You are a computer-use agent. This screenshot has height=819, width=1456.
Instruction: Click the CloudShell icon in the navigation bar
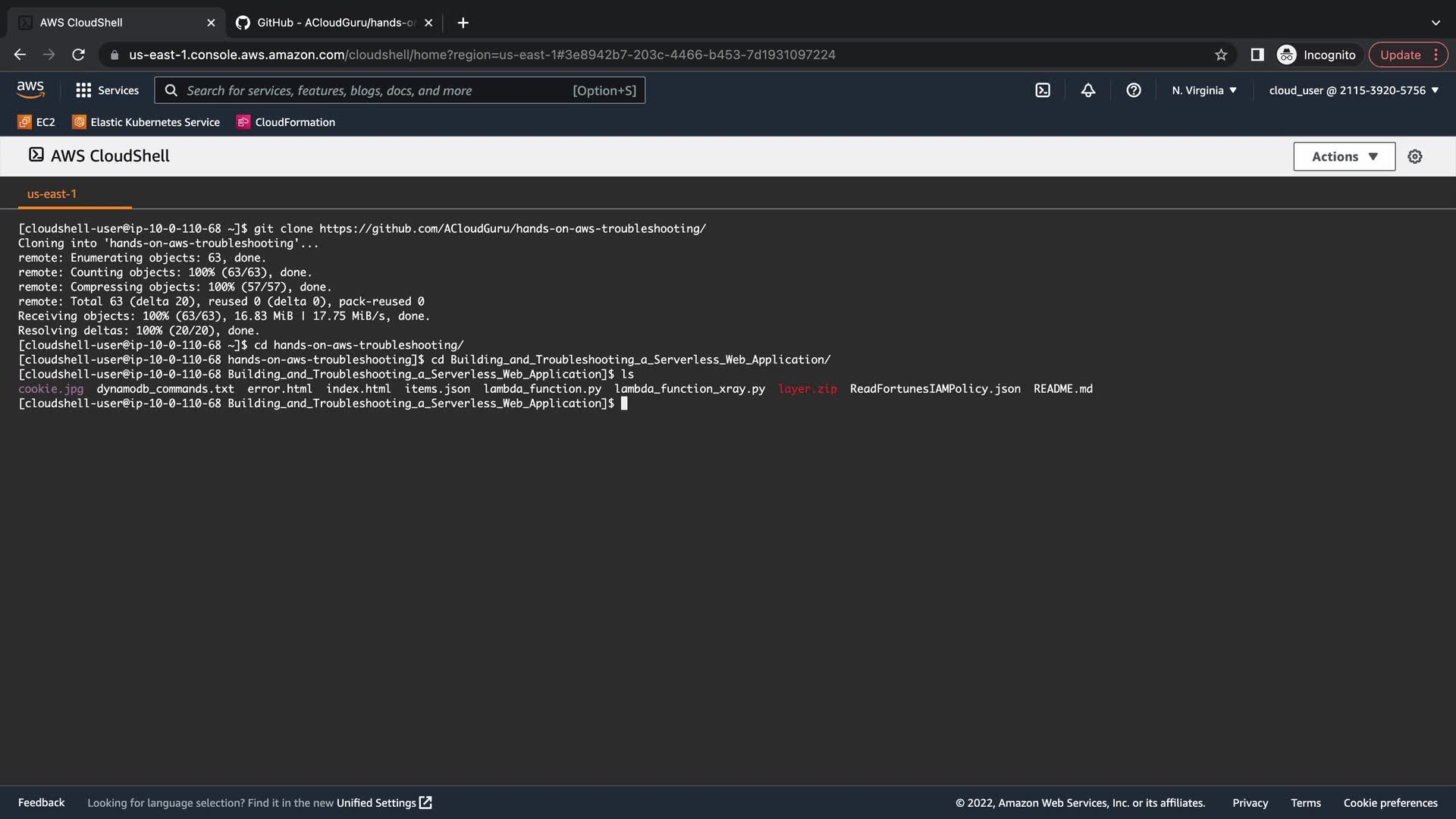tap(1043, 90)
